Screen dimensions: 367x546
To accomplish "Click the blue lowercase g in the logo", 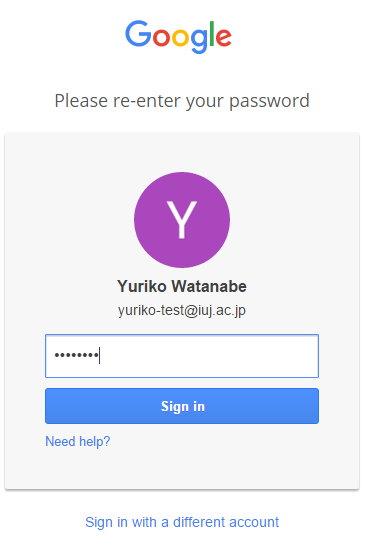I will coord(199,41).
